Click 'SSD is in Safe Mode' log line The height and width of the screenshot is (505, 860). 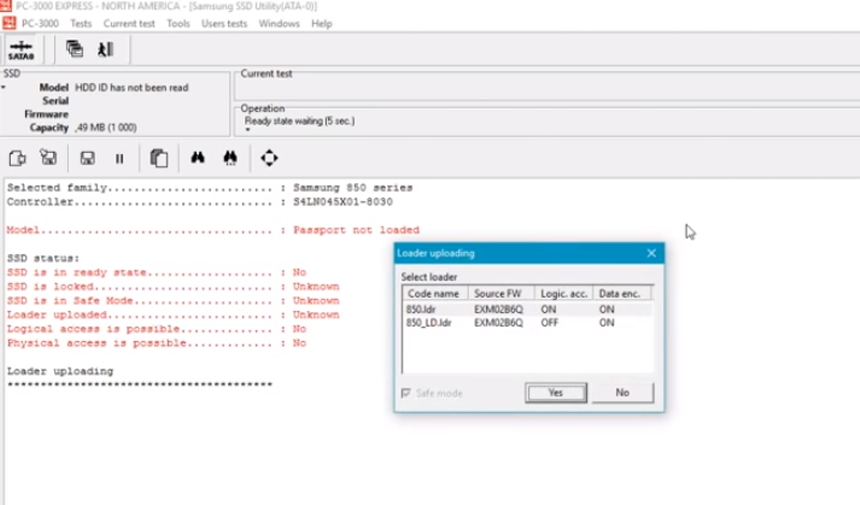point(173,300)
